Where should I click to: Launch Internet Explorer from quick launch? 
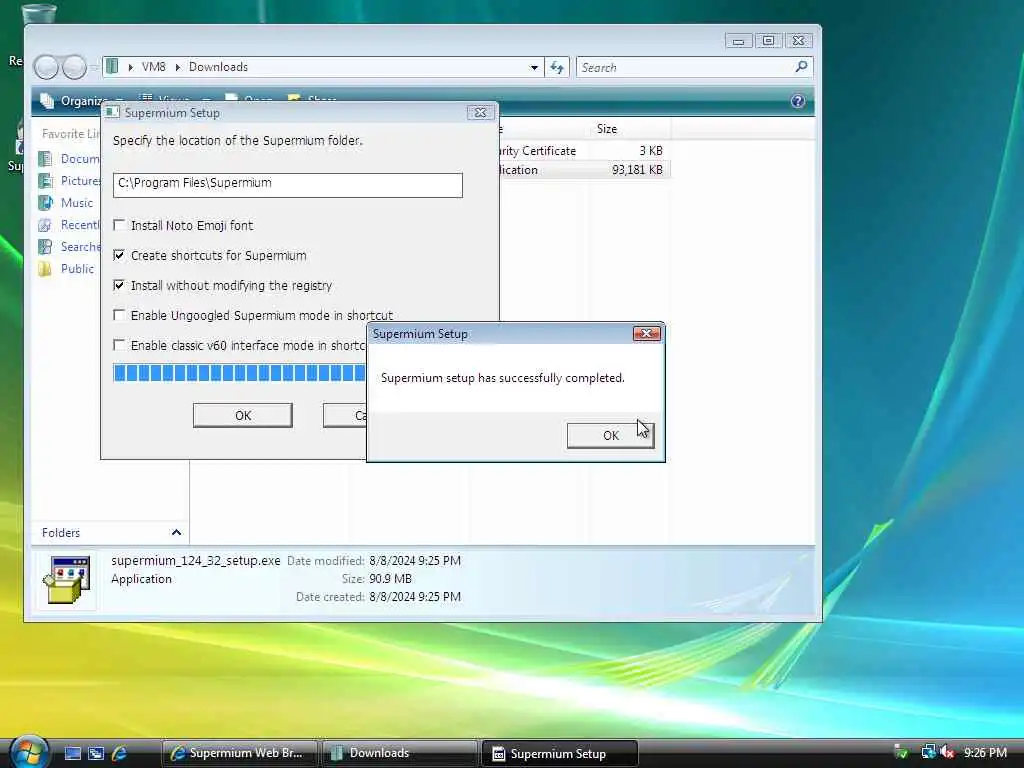(x=120, y=753)
